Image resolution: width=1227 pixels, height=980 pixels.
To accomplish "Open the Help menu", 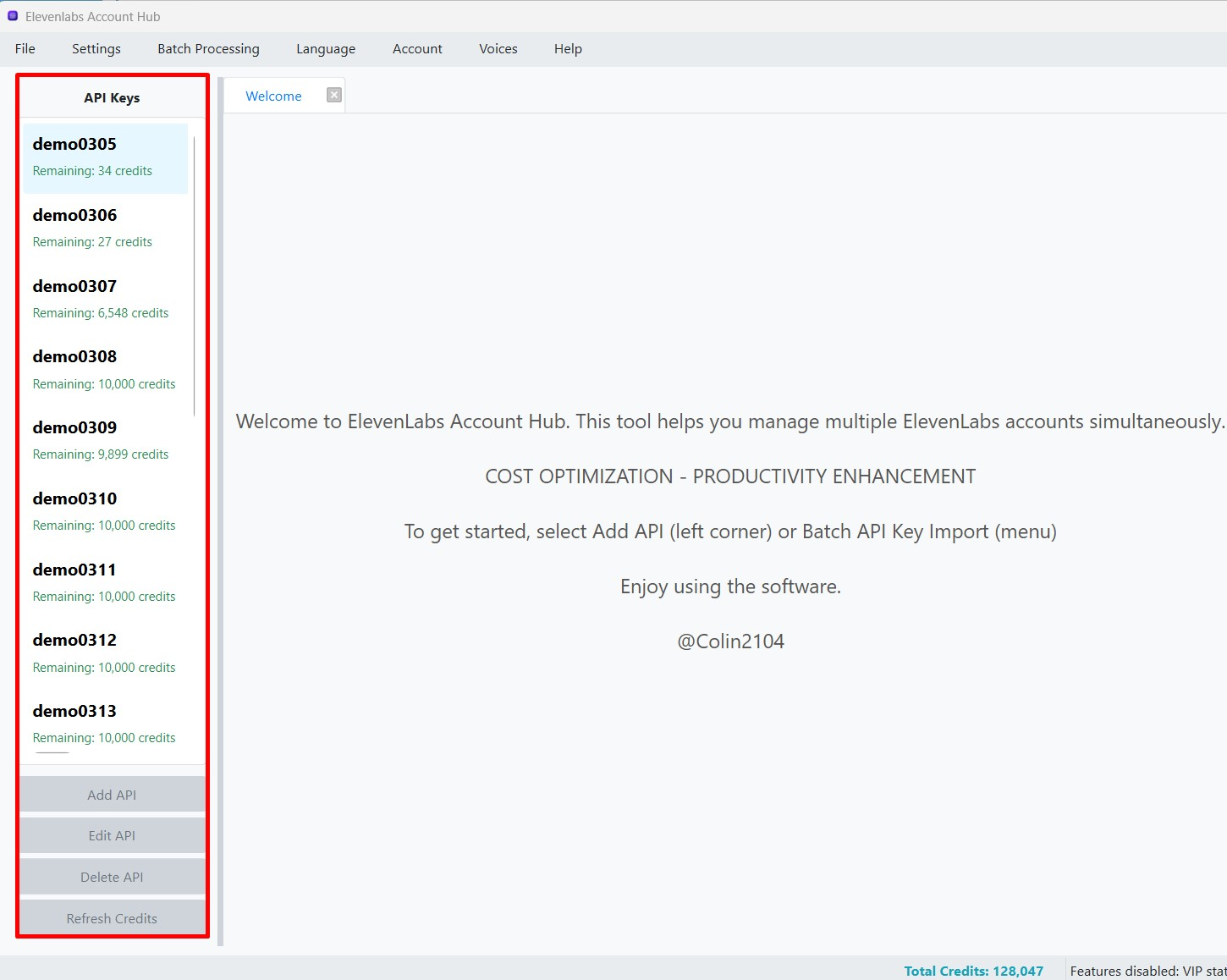I will [568, 49].
